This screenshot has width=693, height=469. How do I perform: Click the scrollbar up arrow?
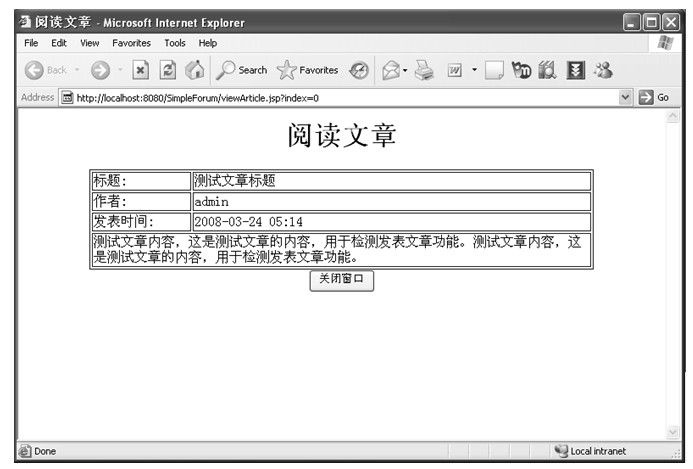coord(673,117)
